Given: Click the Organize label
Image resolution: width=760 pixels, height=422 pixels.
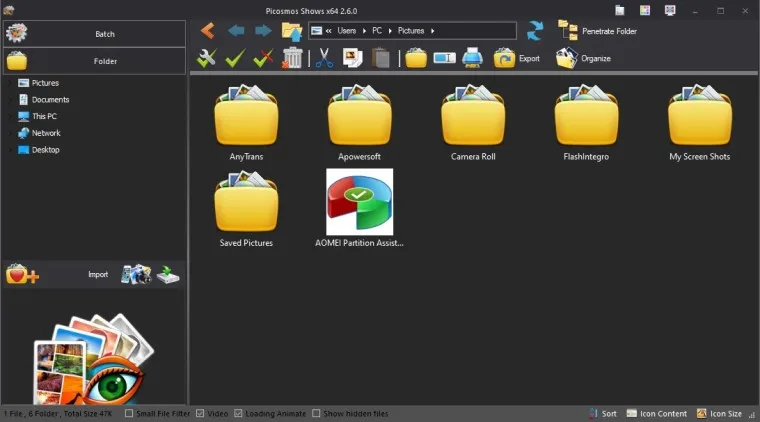Looking at the screenshot, I should pos(596,59).
